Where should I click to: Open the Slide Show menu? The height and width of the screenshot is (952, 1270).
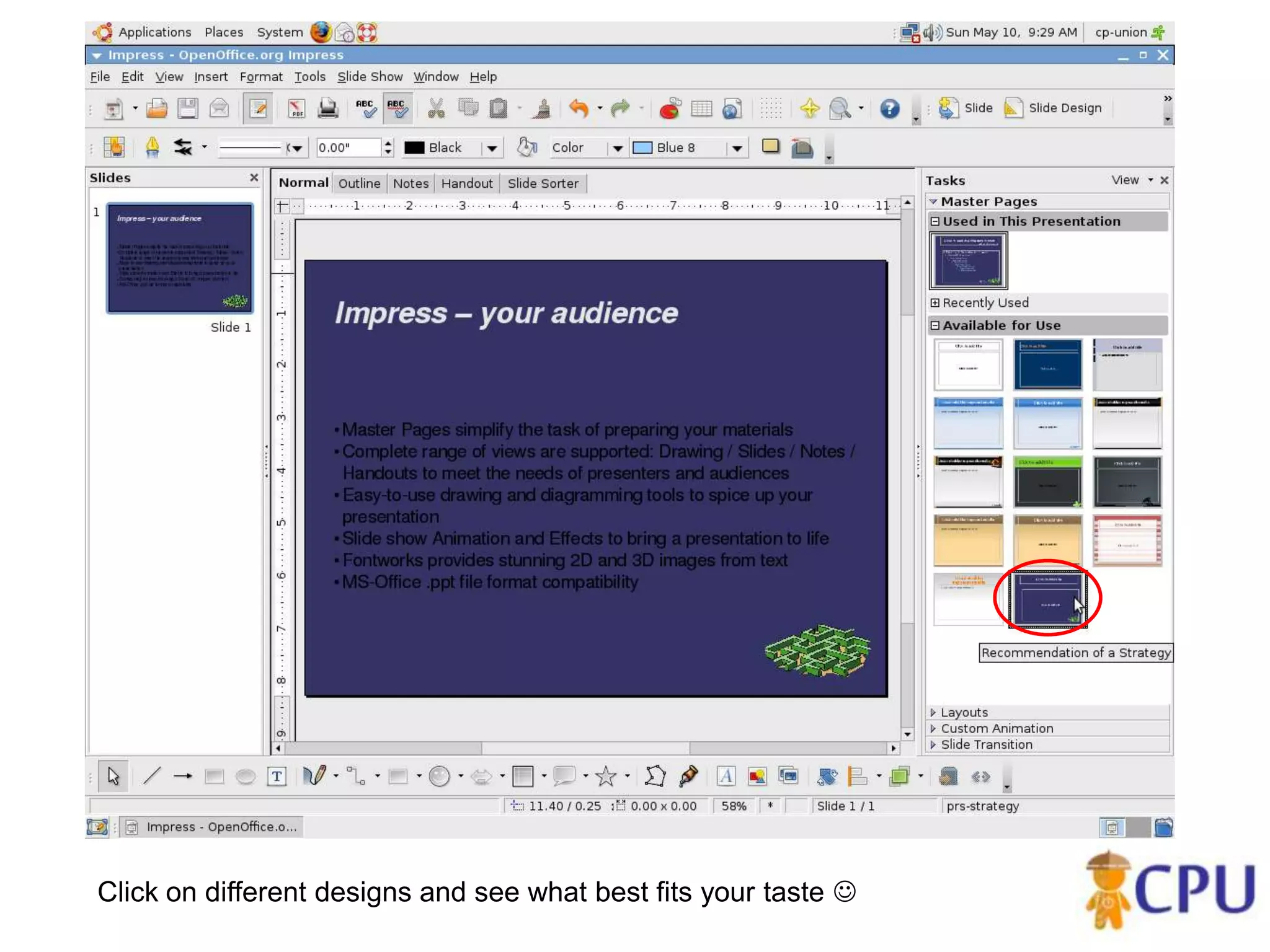pos(370,77)
